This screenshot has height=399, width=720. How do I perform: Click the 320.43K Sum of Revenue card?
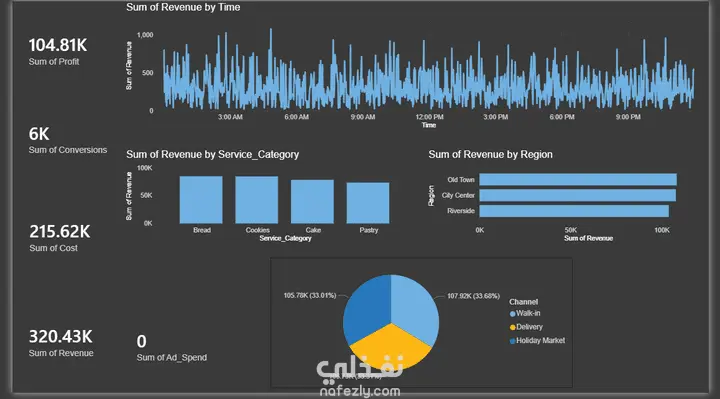pyautogui.click(x=61, y=343)
